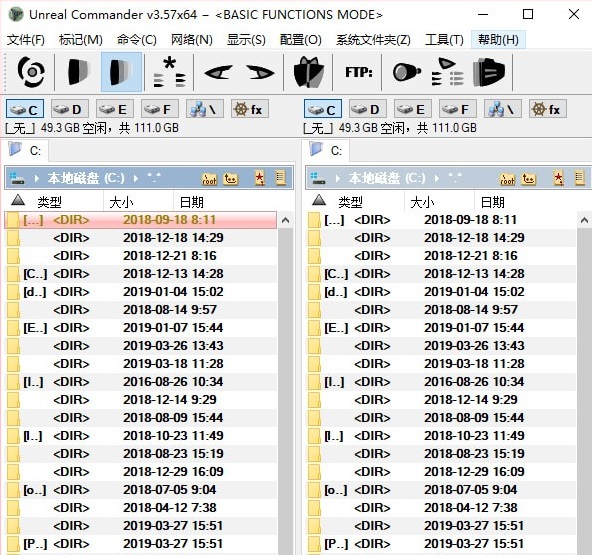Open fx virtual drive in right panel

(x=547, y=109)
